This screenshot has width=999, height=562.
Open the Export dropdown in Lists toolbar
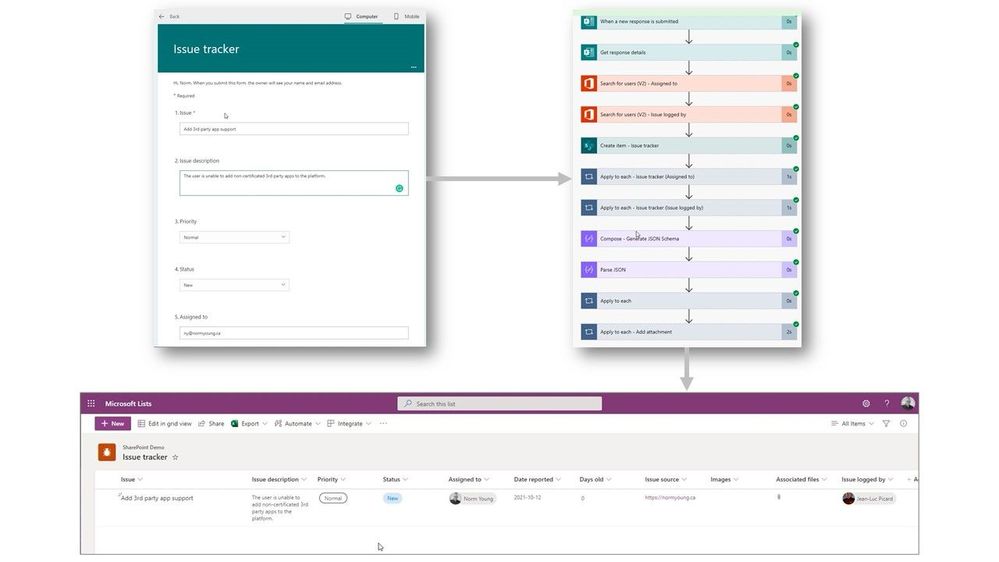click(249, 423)
